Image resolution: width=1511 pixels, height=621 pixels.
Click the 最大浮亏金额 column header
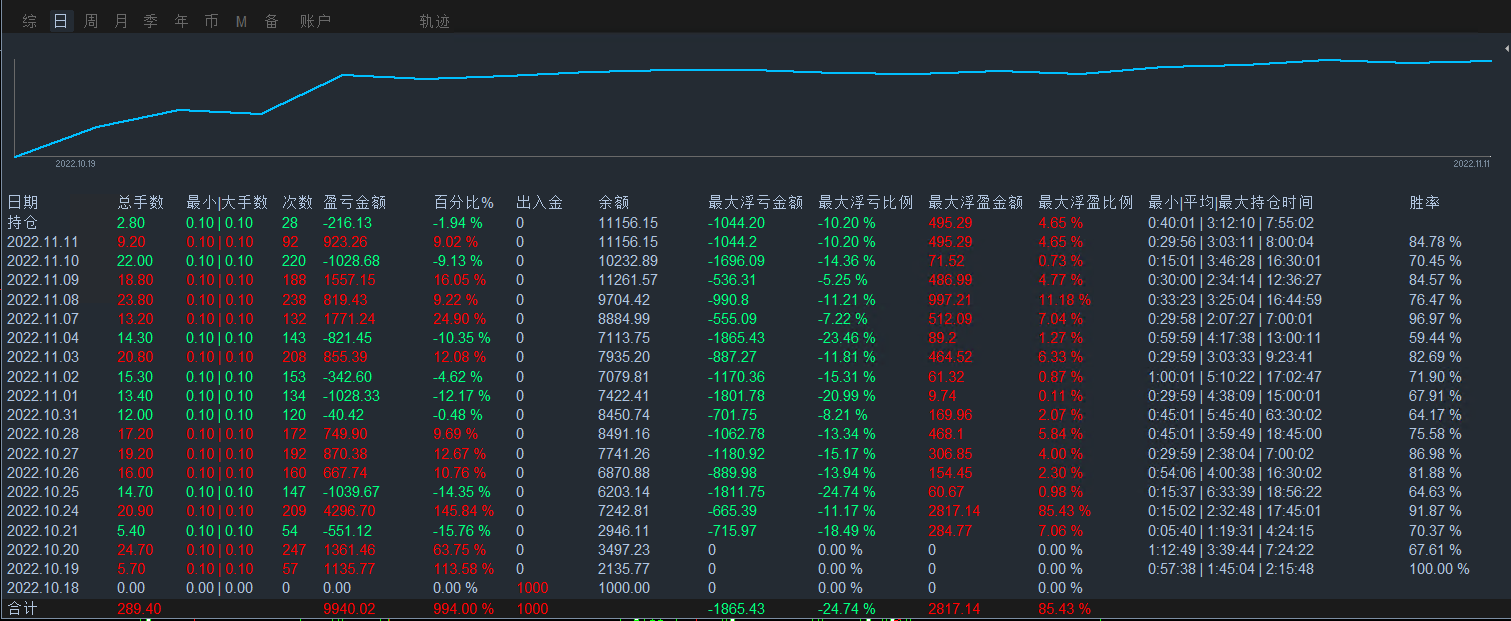tap(755, 203)
